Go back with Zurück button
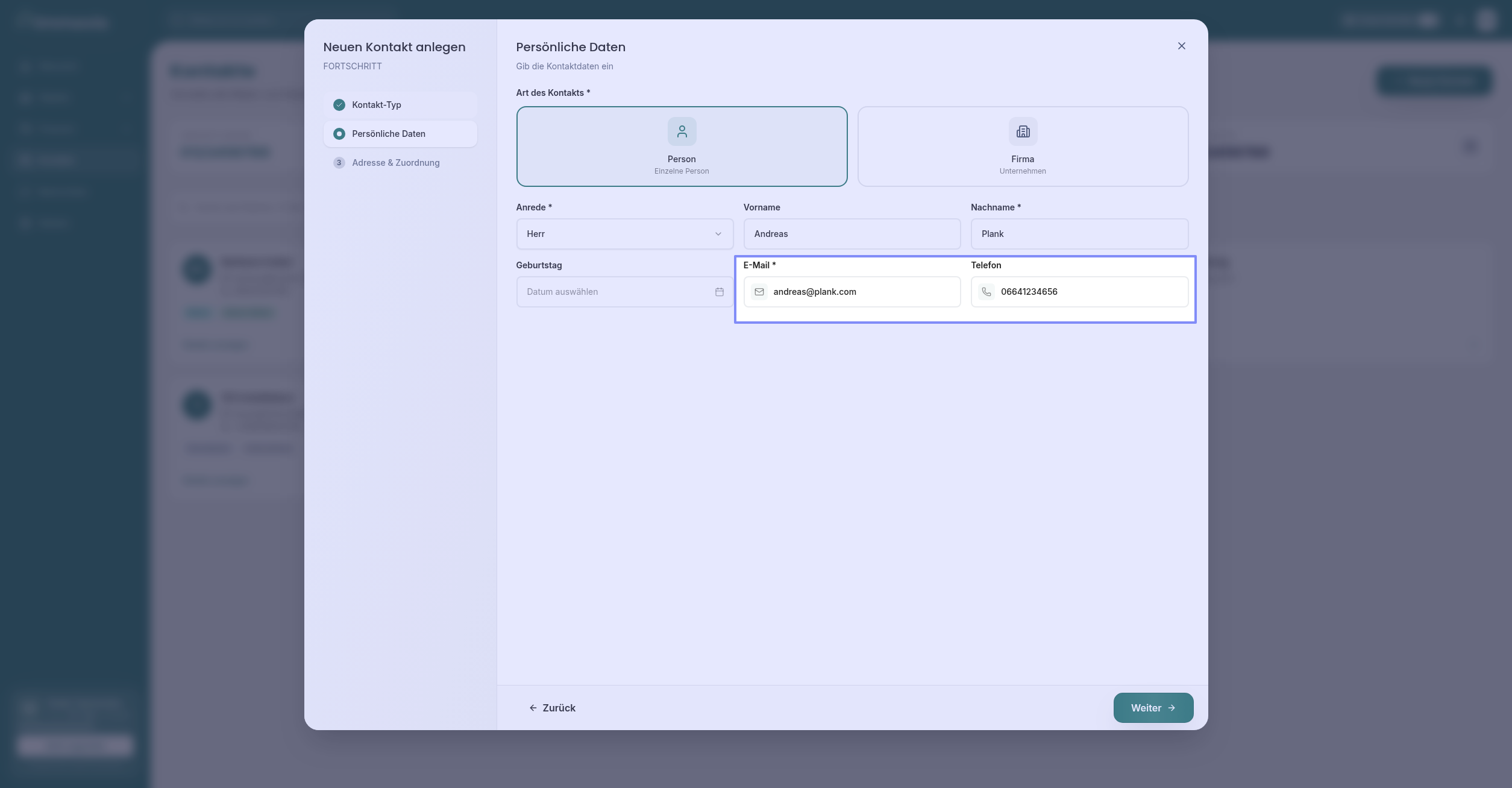 coord(552,708)
